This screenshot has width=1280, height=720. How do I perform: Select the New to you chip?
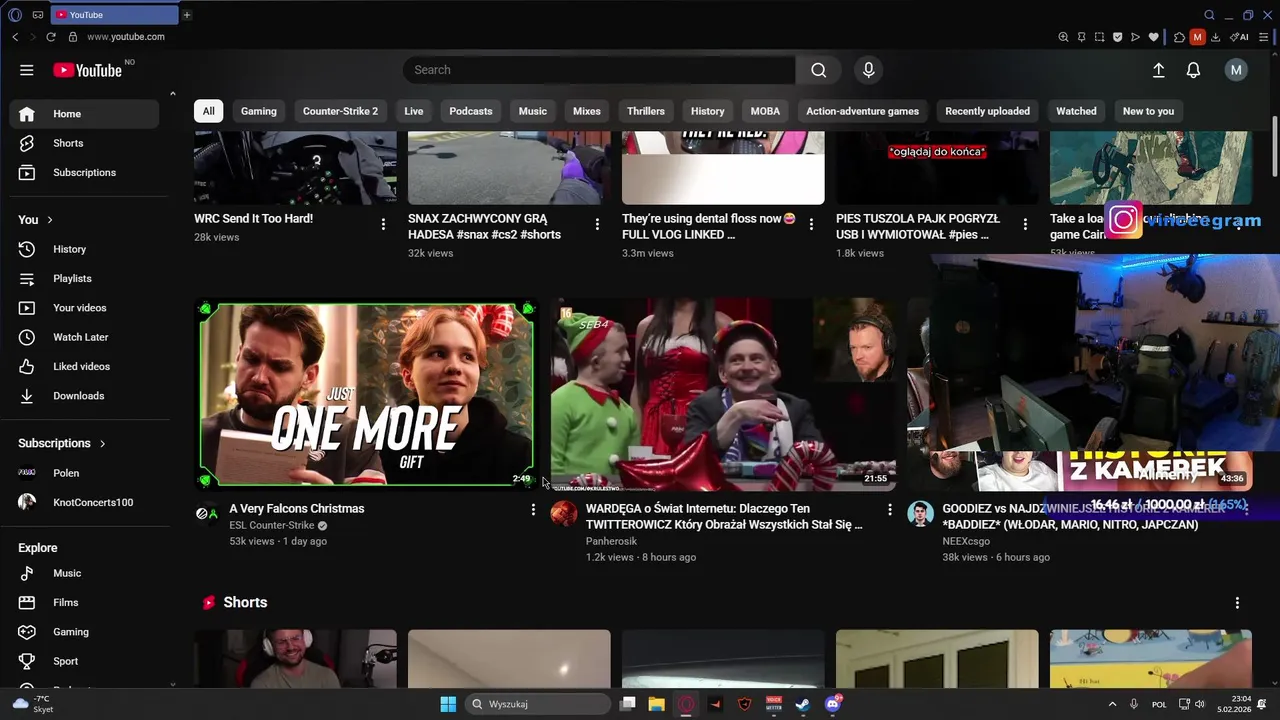coord(1148,111)
